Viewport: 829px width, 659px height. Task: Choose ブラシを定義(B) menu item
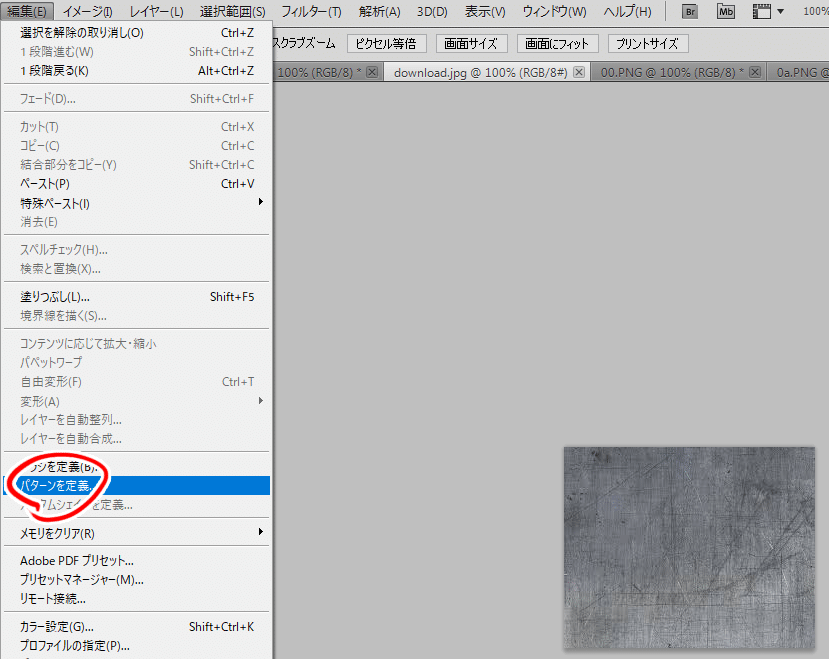136,466
